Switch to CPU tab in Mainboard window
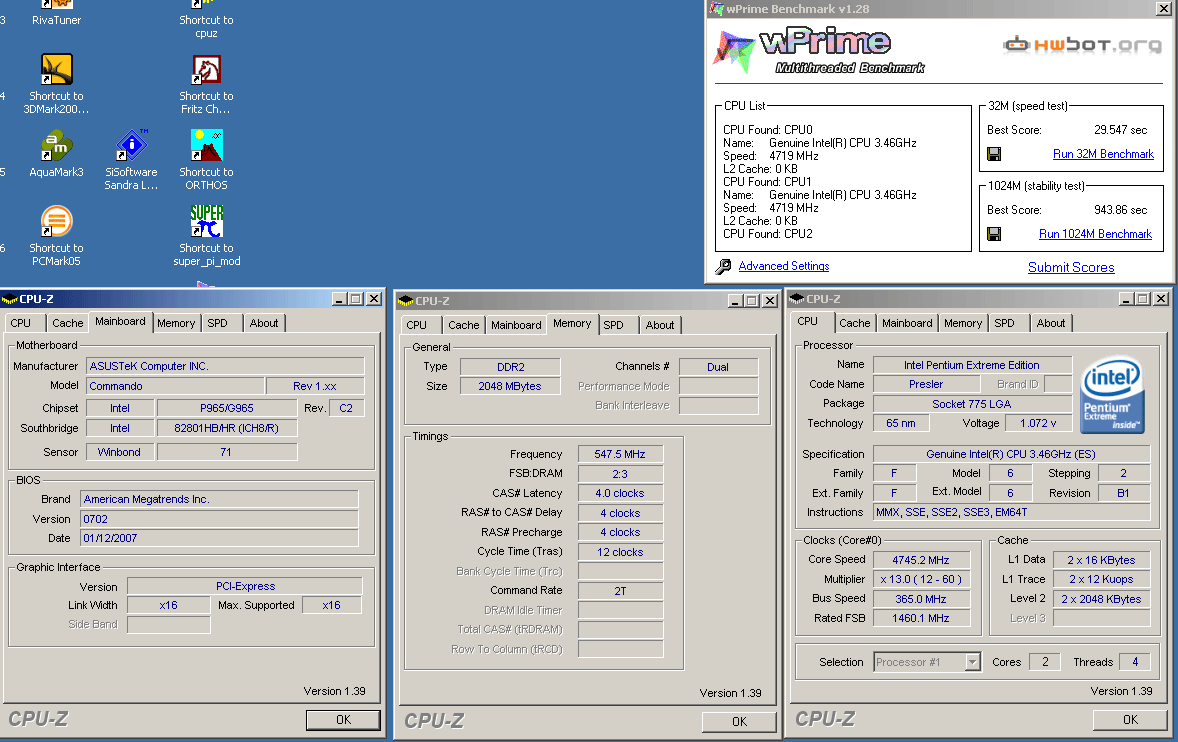The width and height of the screenshot is (1178, 742). point(20,323)
